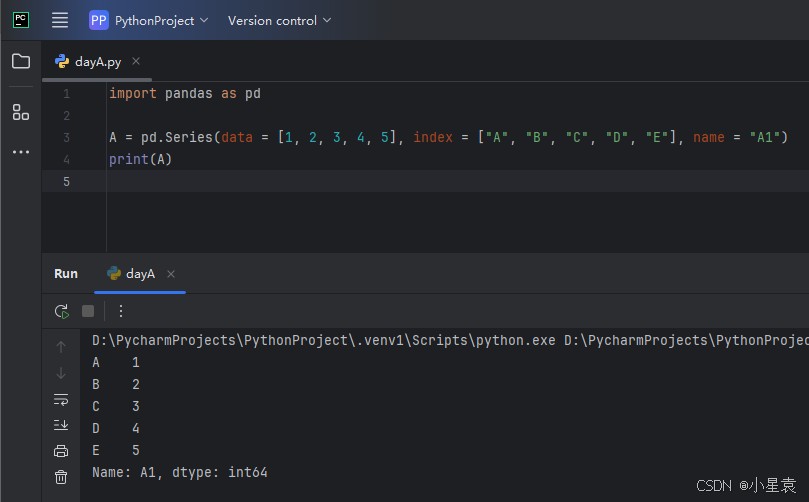Image resolution: width=809 pixels, height=502 pixels.
Task: Expand the Version control dropdown
Action: point(279,20)
